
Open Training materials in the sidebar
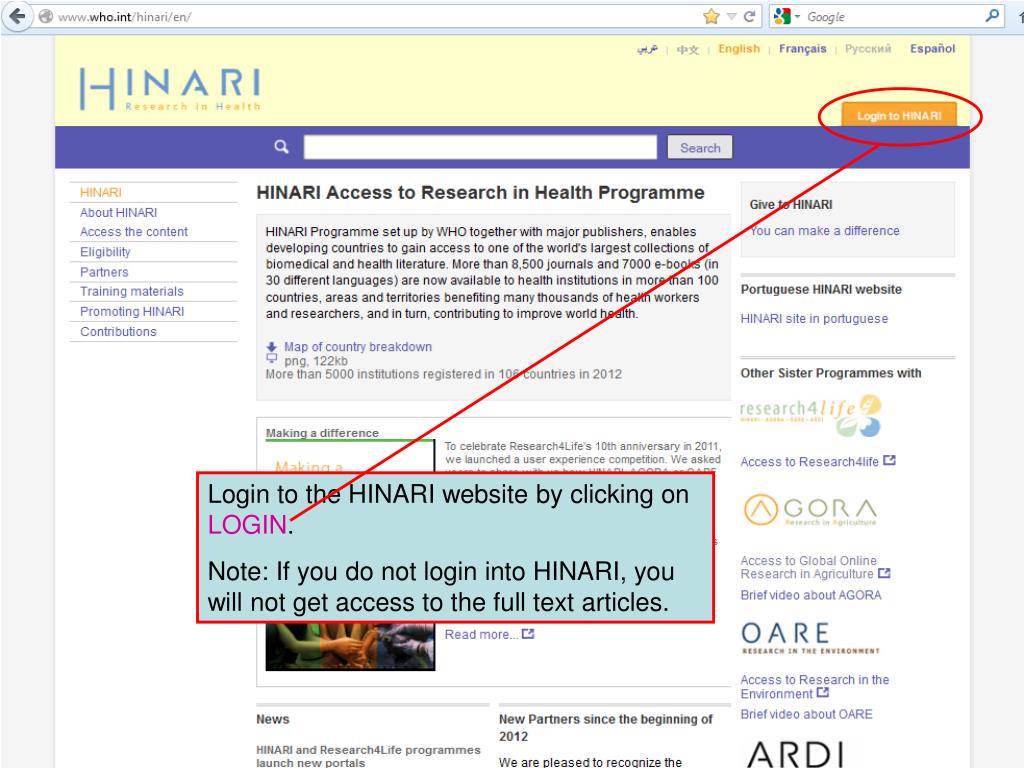tap(131, 291)
